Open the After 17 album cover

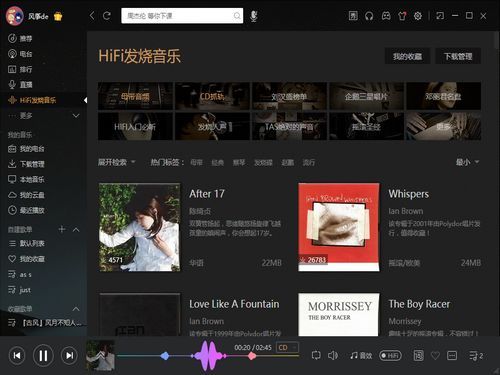pos(139,227)
